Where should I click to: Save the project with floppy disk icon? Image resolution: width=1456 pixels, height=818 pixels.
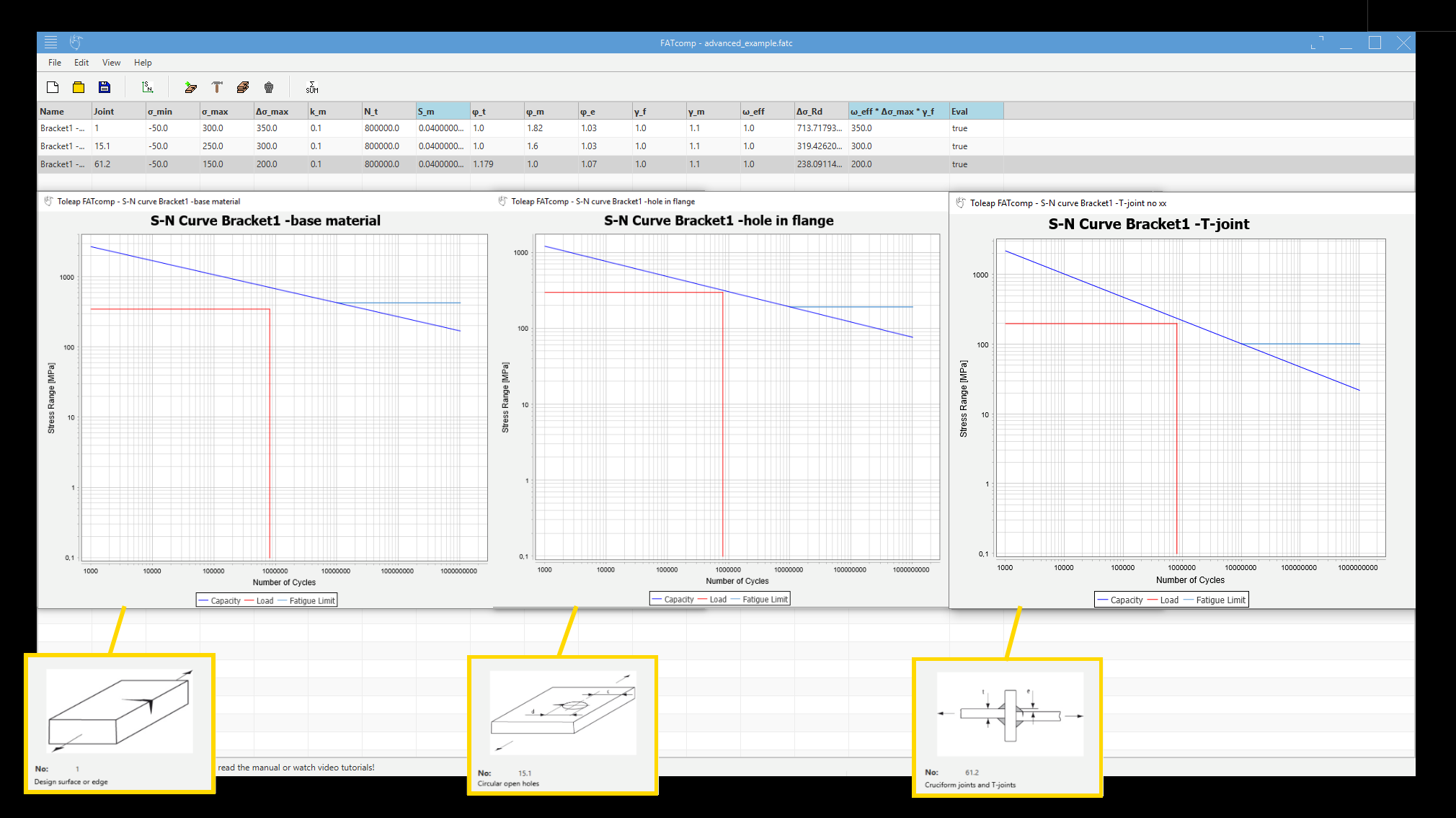(105, 87)
